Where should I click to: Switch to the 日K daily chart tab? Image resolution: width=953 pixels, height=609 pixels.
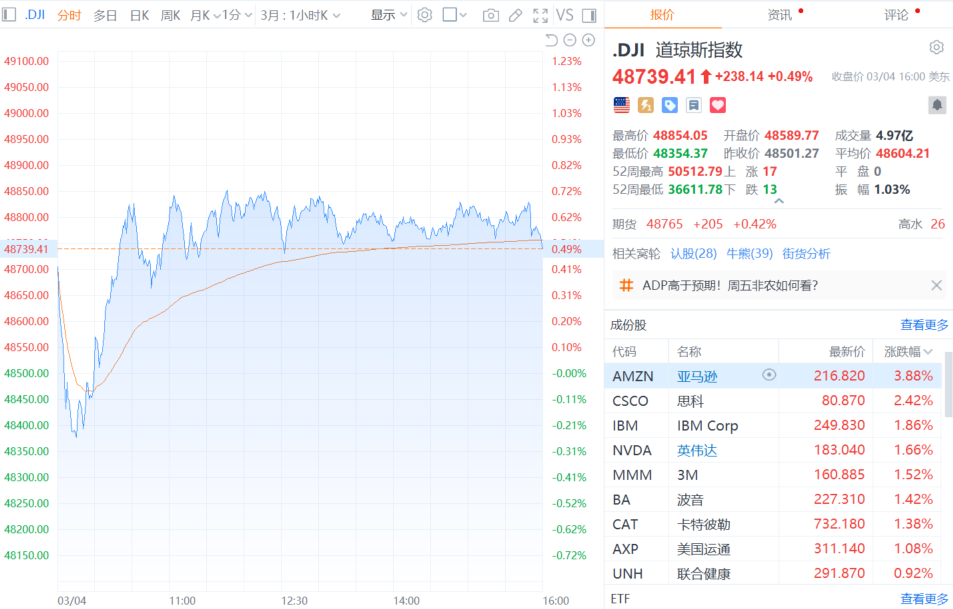[x=139, y=15]
